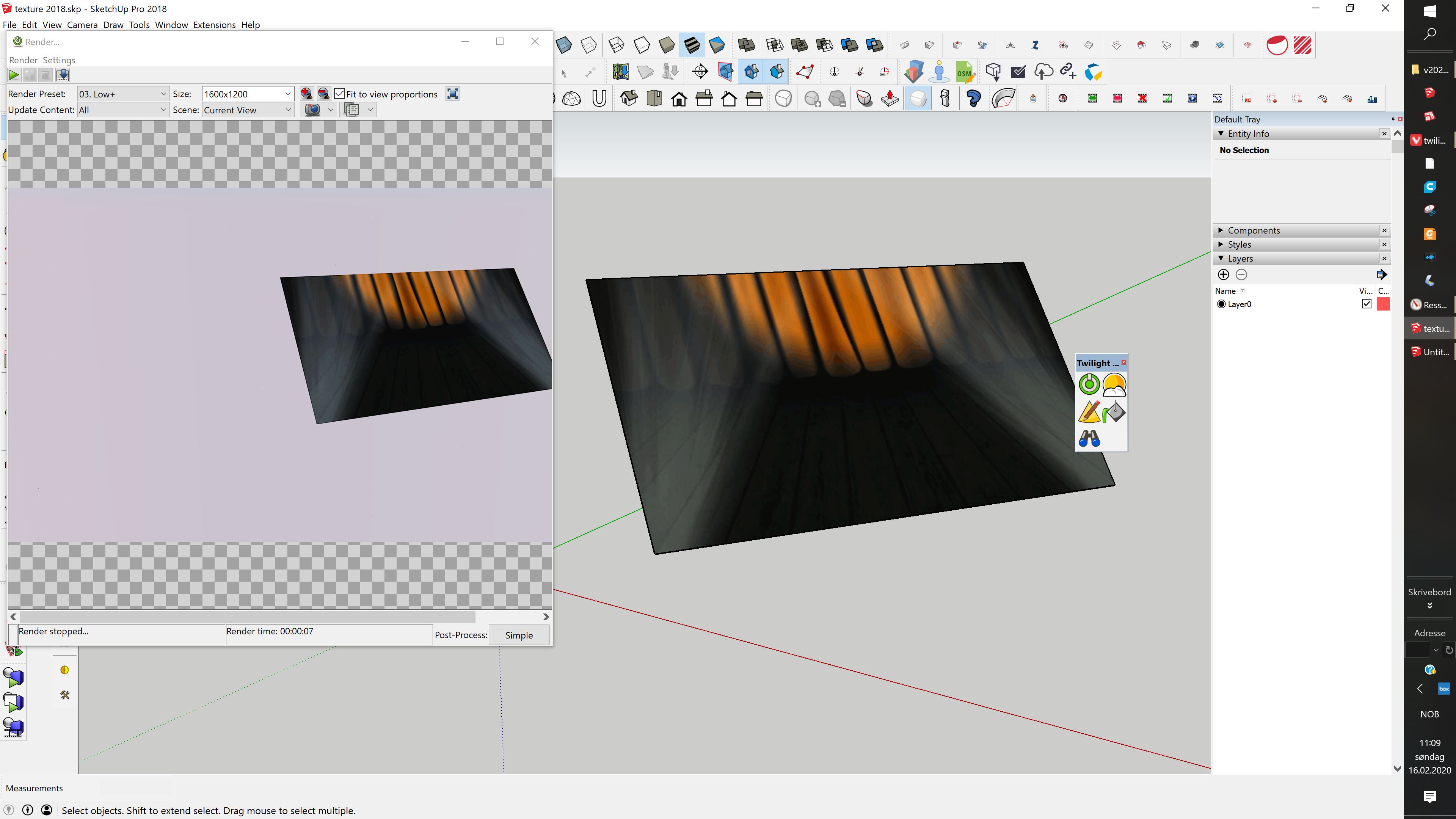1456x819 pixels.
Task: Click link-plus Add Extension icon
Action: point(1068,71)
